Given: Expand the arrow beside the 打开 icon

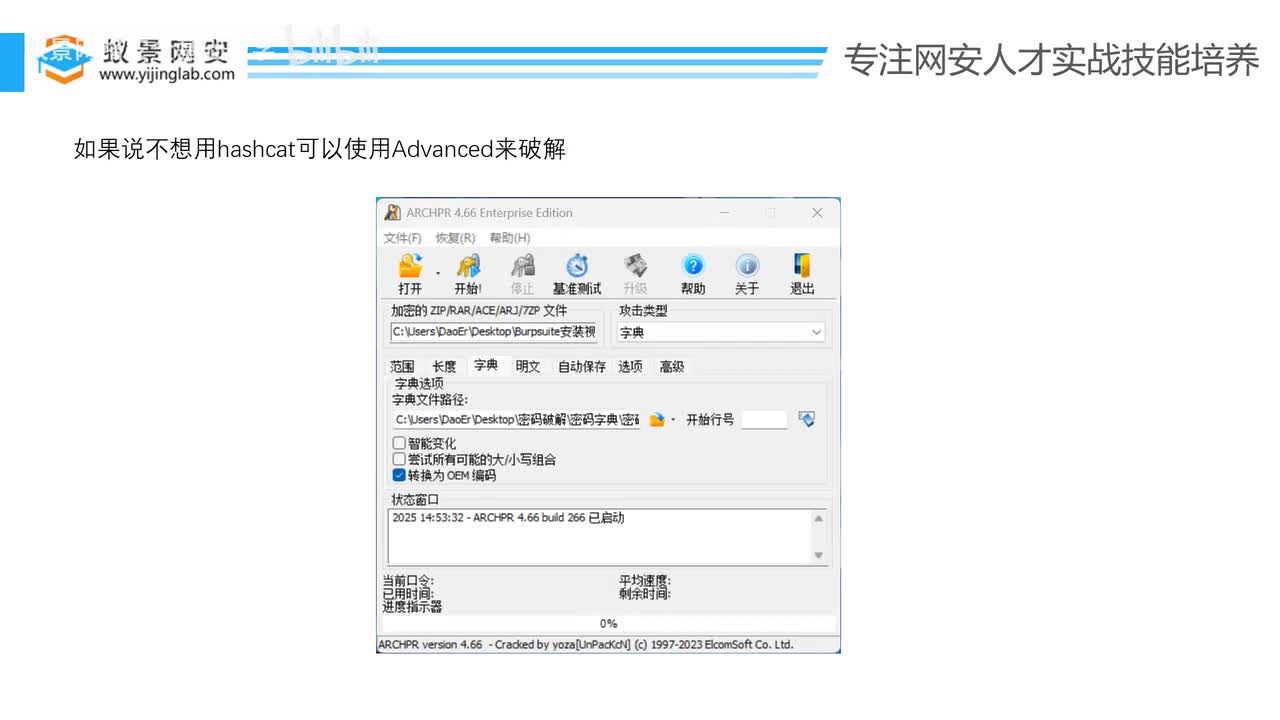Looking at the screenshot, I should point(438,273).
